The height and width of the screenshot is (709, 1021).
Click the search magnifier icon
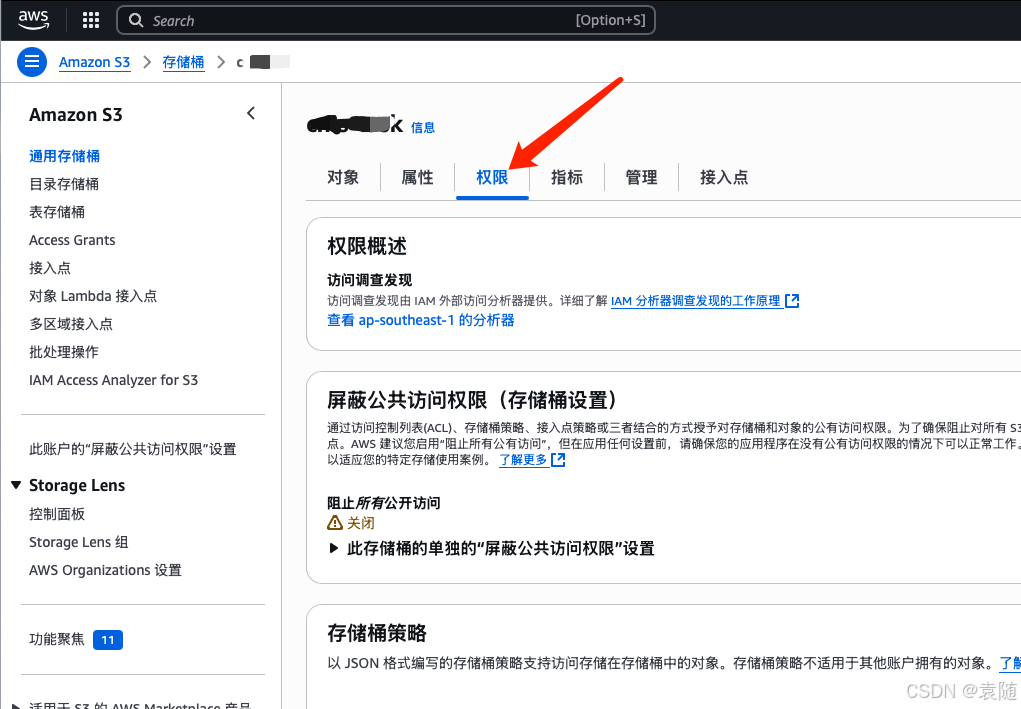click(135, 20)
